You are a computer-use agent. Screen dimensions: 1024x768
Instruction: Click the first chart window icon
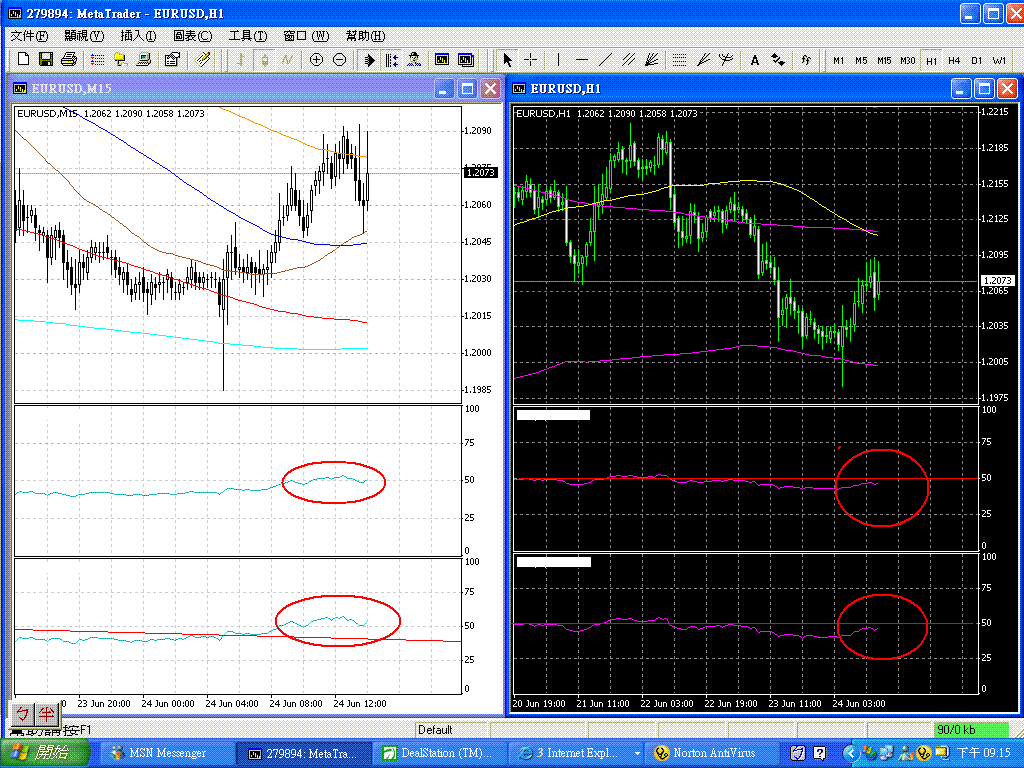(x=442, y=59)
